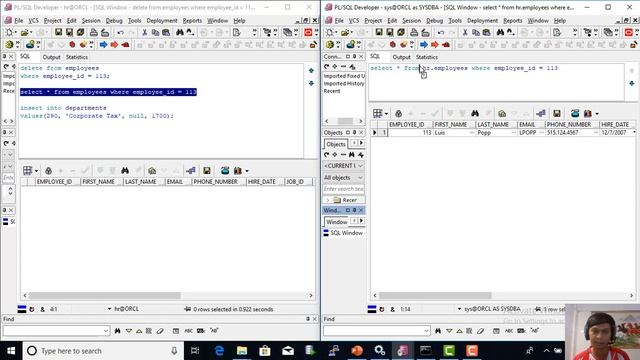Click Replace icon in right window toolbar
The image size is (640, 360).
(511, 32)
